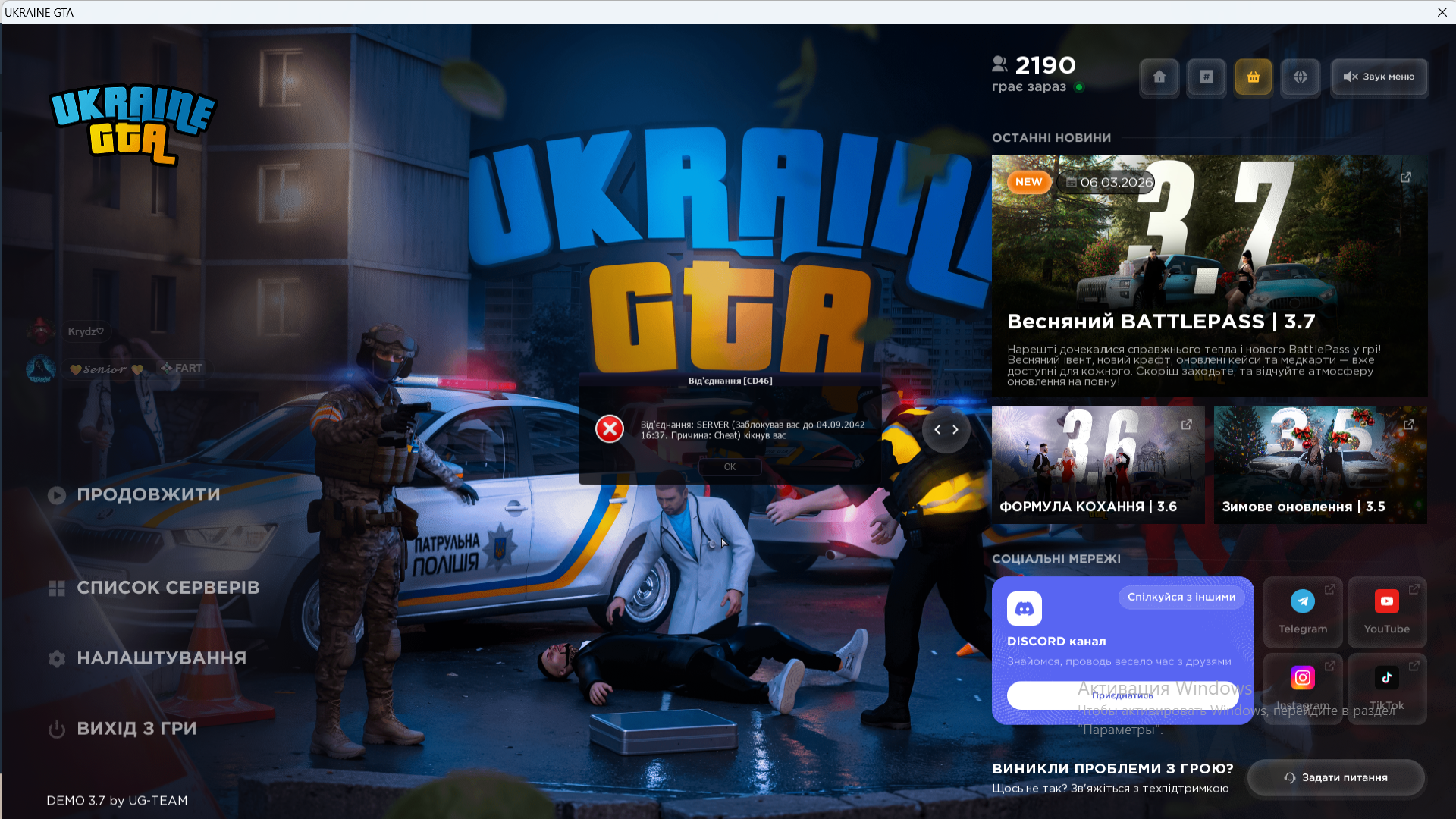The height and width of the screenshot is (819, 1456).
Task: Click the Спілкуйся з іншими badge
Action: click(1181, 598)
